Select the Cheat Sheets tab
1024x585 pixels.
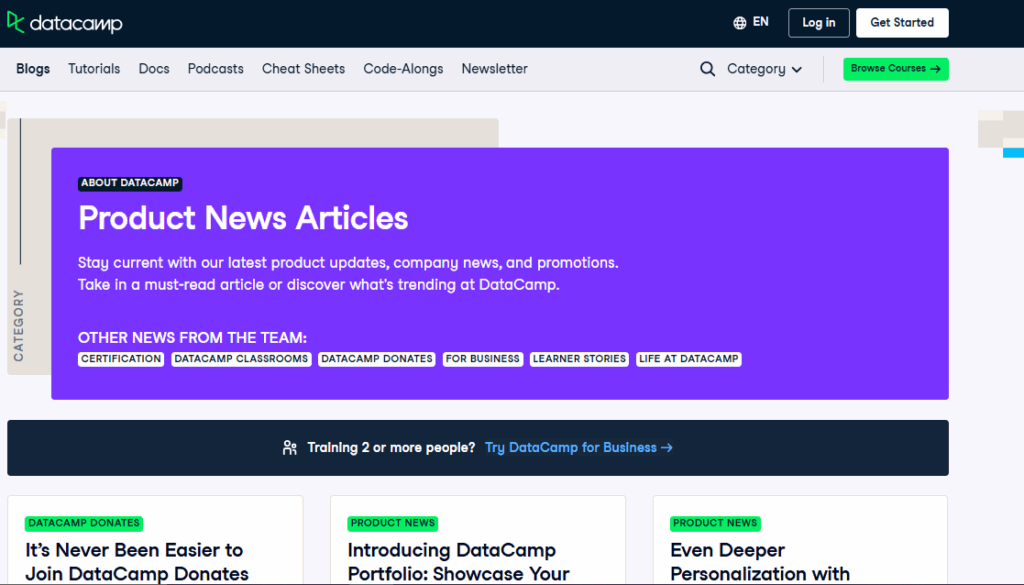pos(303,69)
